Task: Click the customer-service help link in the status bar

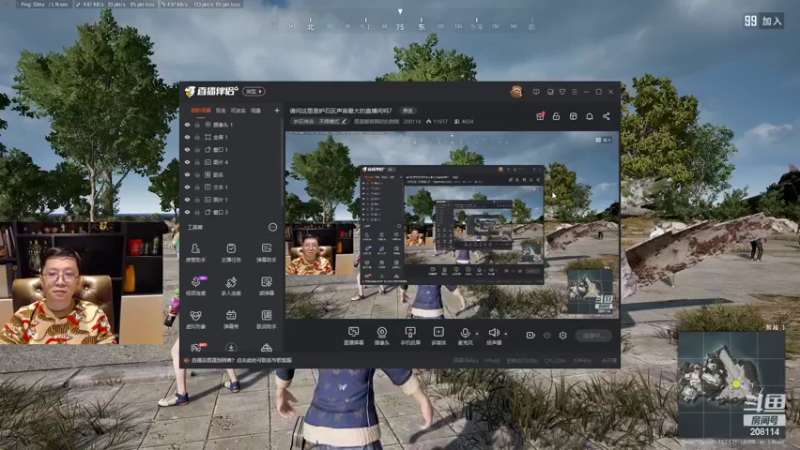Action: pyautogui.click(x=241, y=360)
